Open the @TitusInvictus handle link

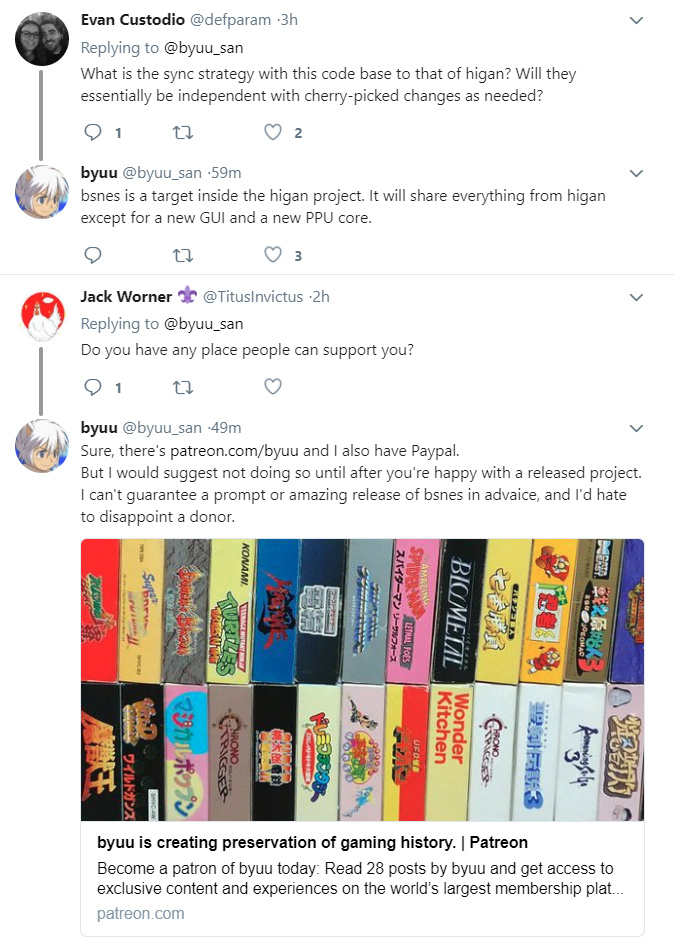pyautogui.click(x=253, y=297)
